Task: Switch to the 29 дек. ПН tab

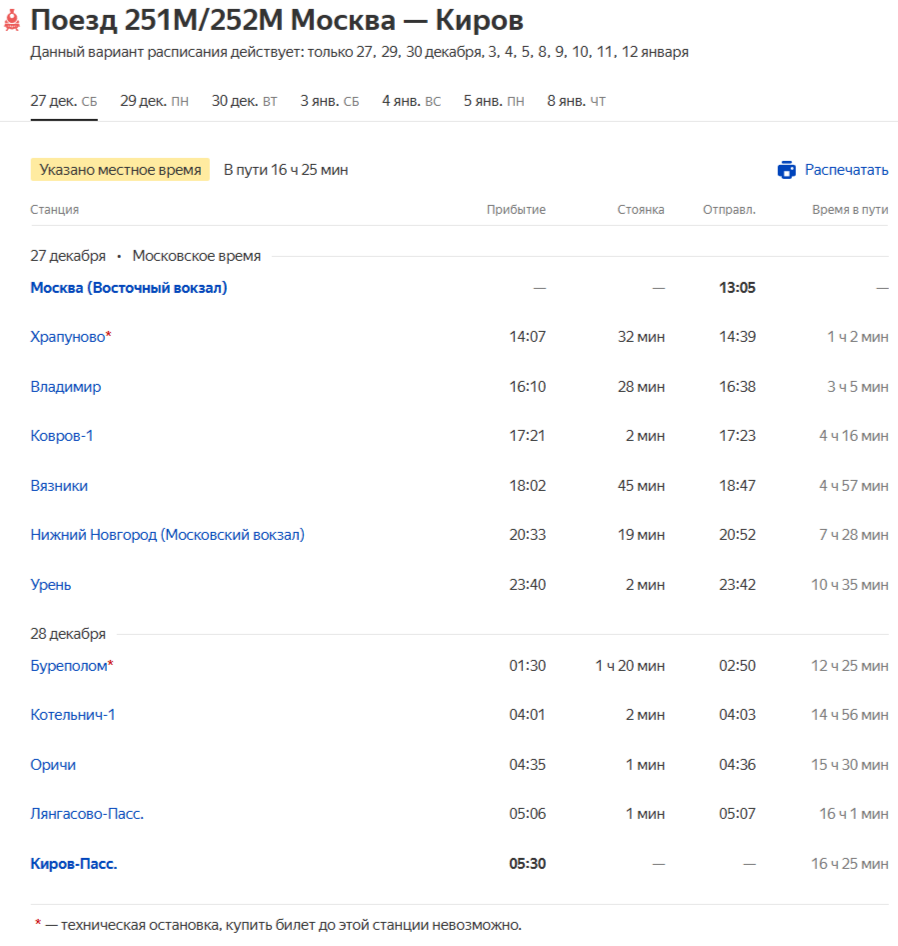Action: click(x=154, y=101)
